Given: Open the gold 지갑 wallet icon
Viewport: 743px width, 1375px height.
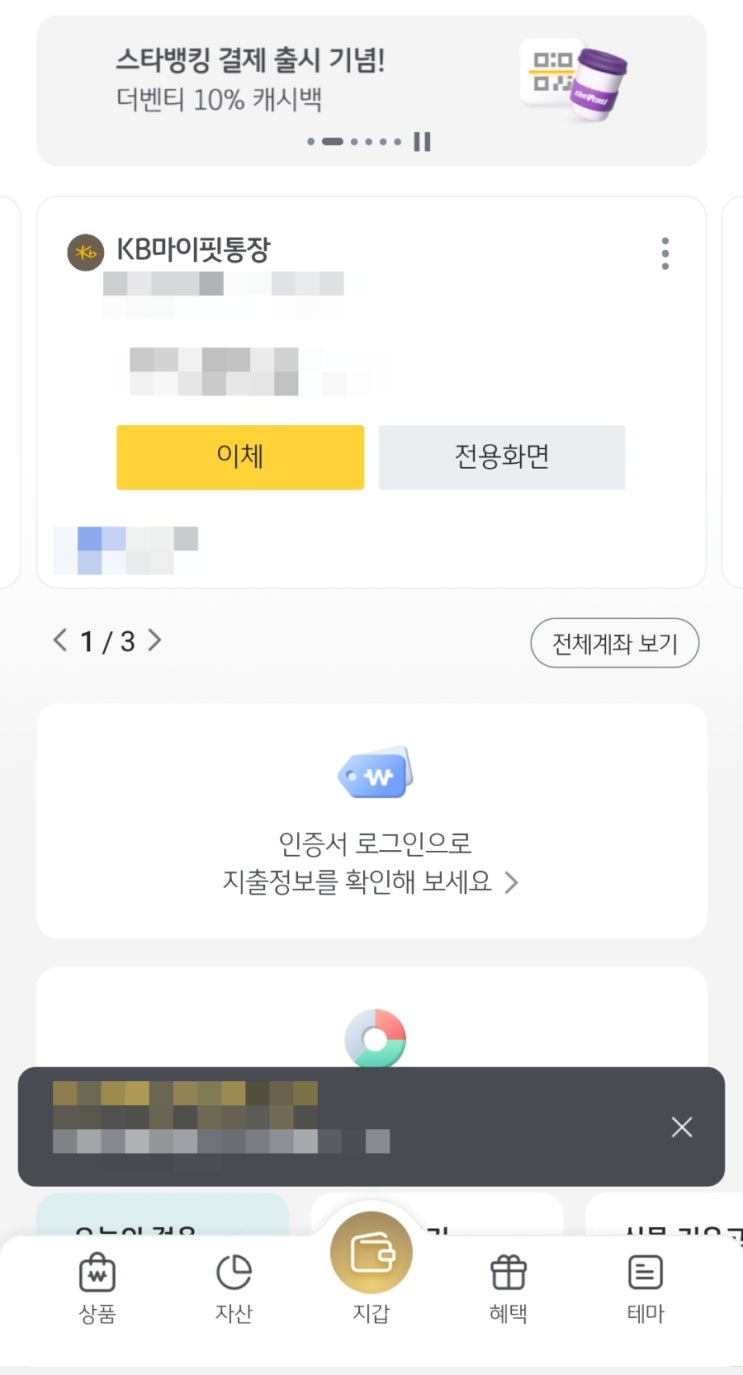Looking at the screenshot, I should click(371, 1254).
